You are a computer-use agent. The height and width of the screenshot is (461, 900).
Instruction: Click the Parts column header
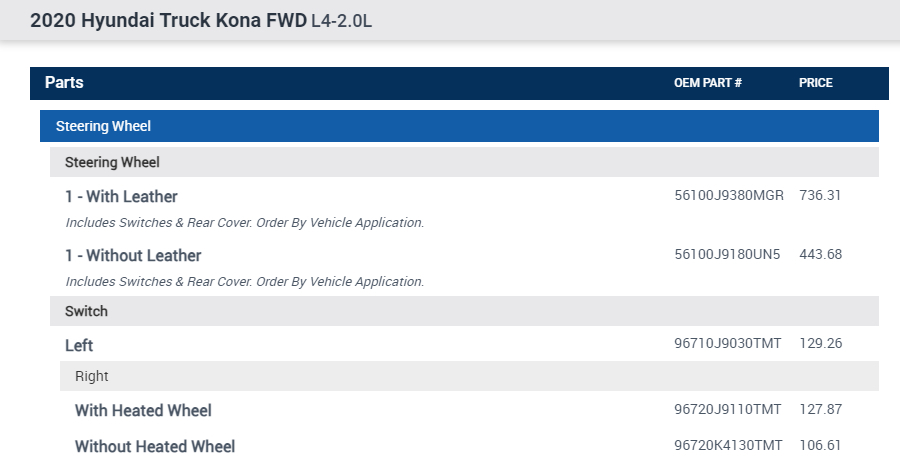(64, 83)
